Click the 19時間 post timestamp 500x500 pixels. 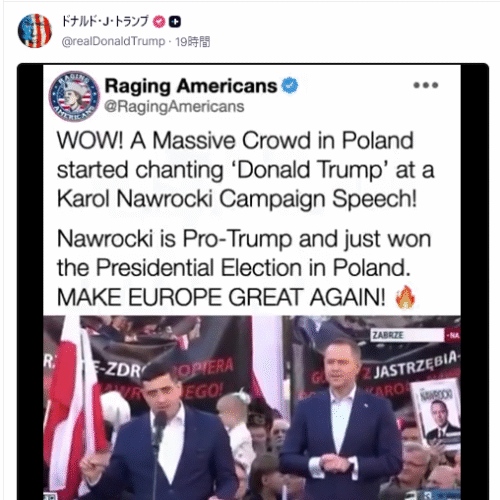pos(193,42)
